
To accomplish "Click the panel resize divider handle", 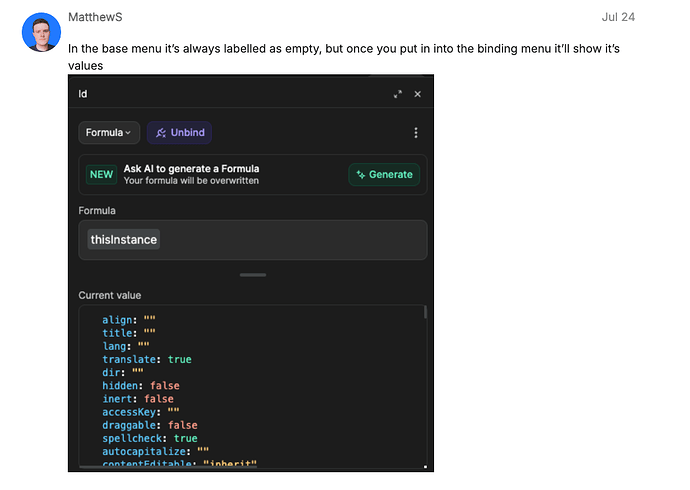I will point(253,275).
